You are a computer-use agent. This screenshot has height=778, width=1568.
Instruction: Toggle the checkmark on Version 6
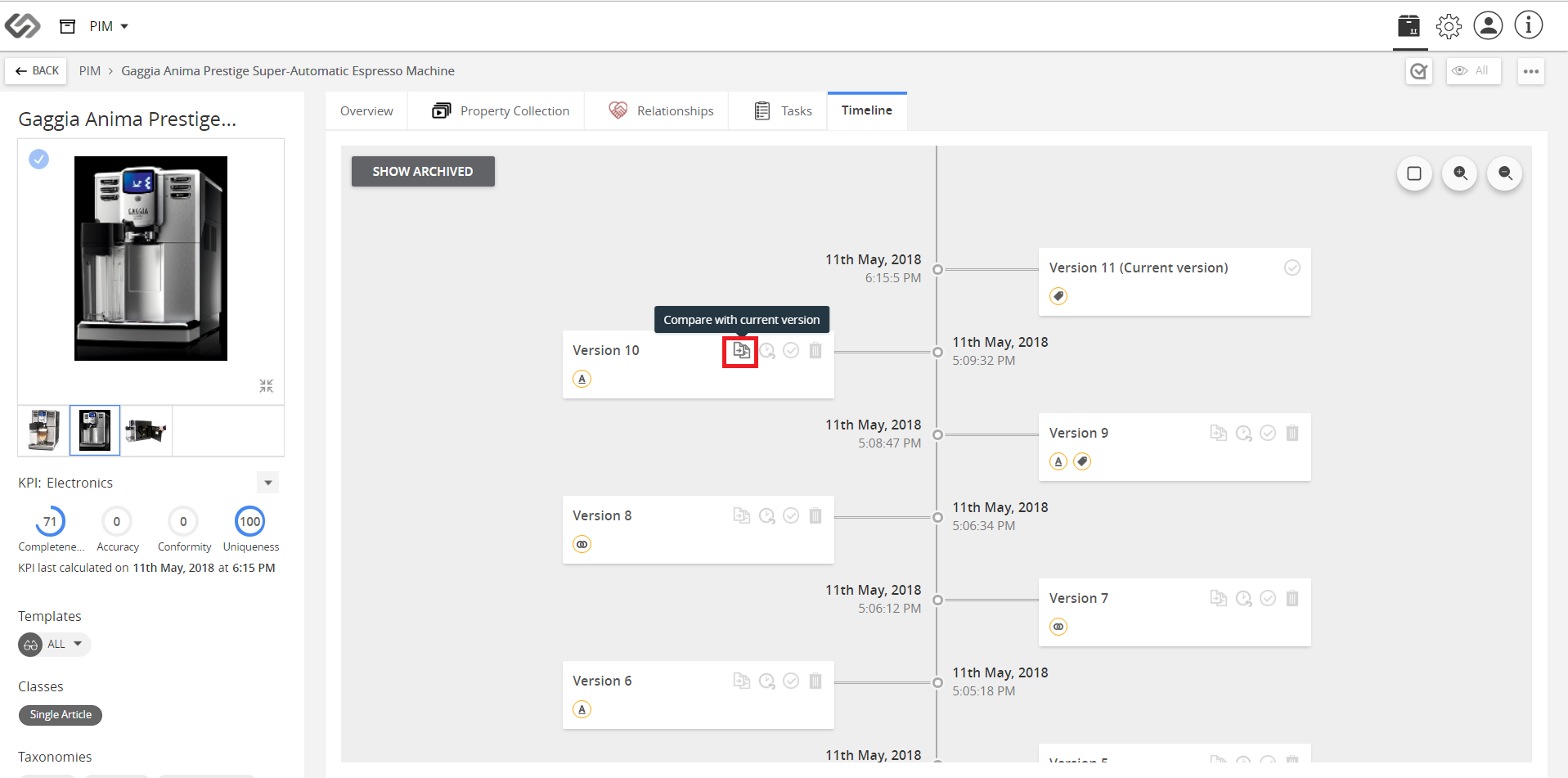click(x=791, y=681)
